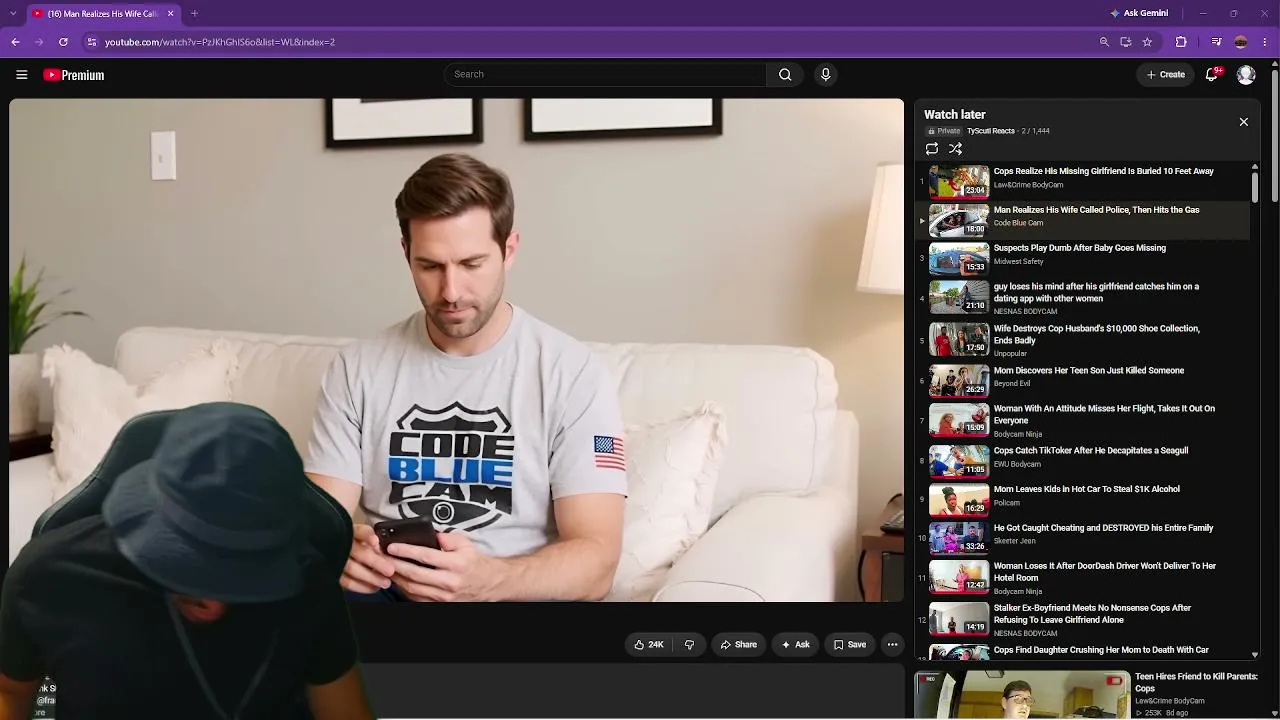The image size is (1280, 720).
Task: Open more actions ellipsis under video
Action: pyautogui.click(x=893, y=645)
